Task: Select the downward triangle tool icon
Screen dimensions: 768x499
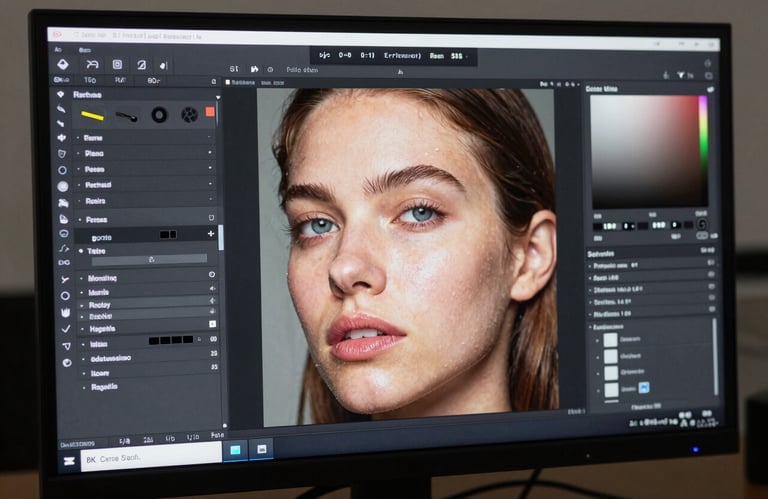Action: pyautogui.click(x=66, y=346)
